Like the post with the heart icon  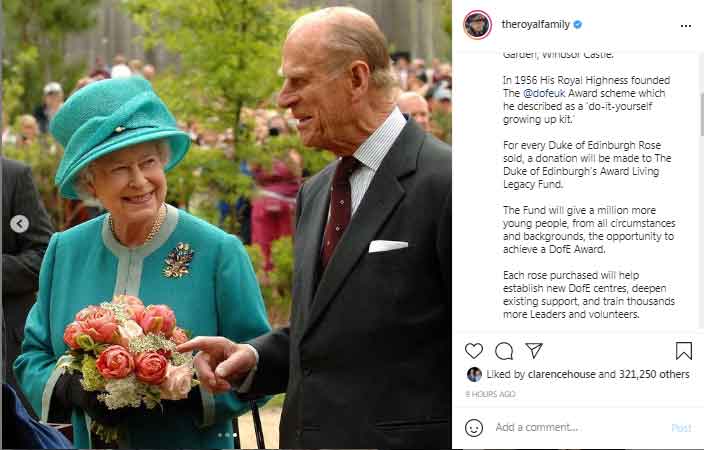[x=474, y=351]
